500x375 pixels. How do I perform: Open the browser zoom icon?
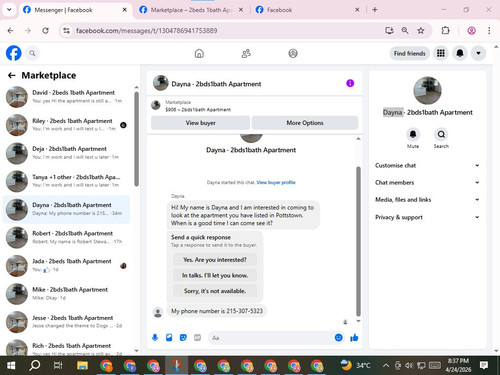pyautogui.click(x=405, y=31)
